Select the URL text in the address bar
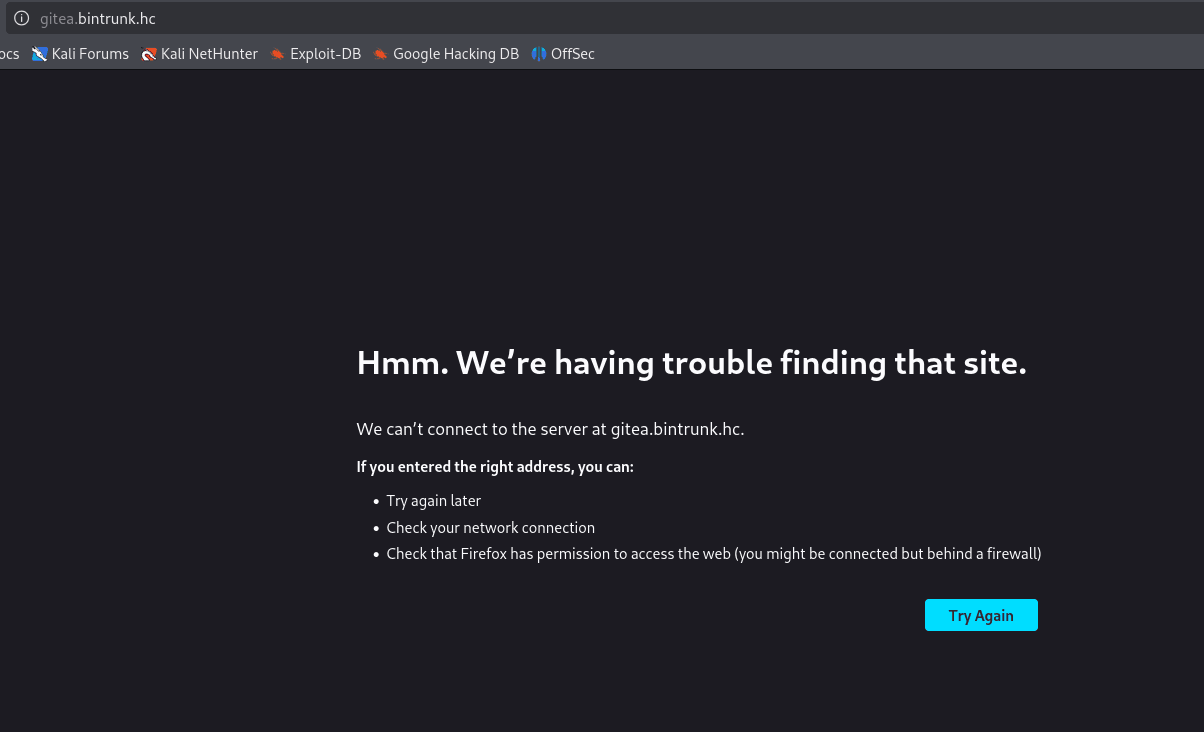 click(x=97, y=18)
